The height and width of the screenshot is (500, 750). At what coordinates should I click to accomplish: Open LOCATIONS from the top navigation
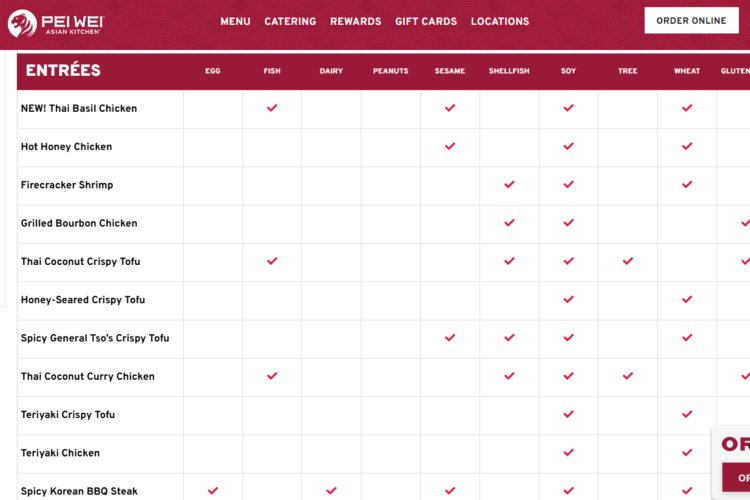click(x=500, y=22)
